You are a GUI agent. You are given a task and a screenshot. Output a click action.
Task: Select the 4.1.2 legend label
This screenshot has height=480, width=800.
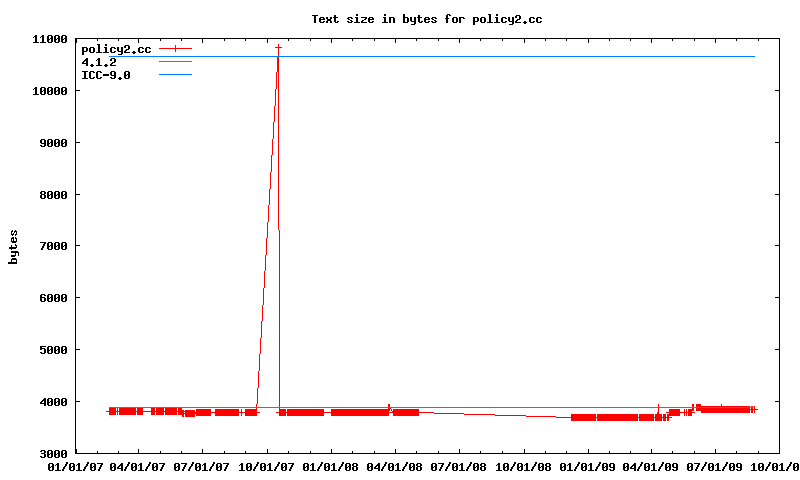click(98, 62)
